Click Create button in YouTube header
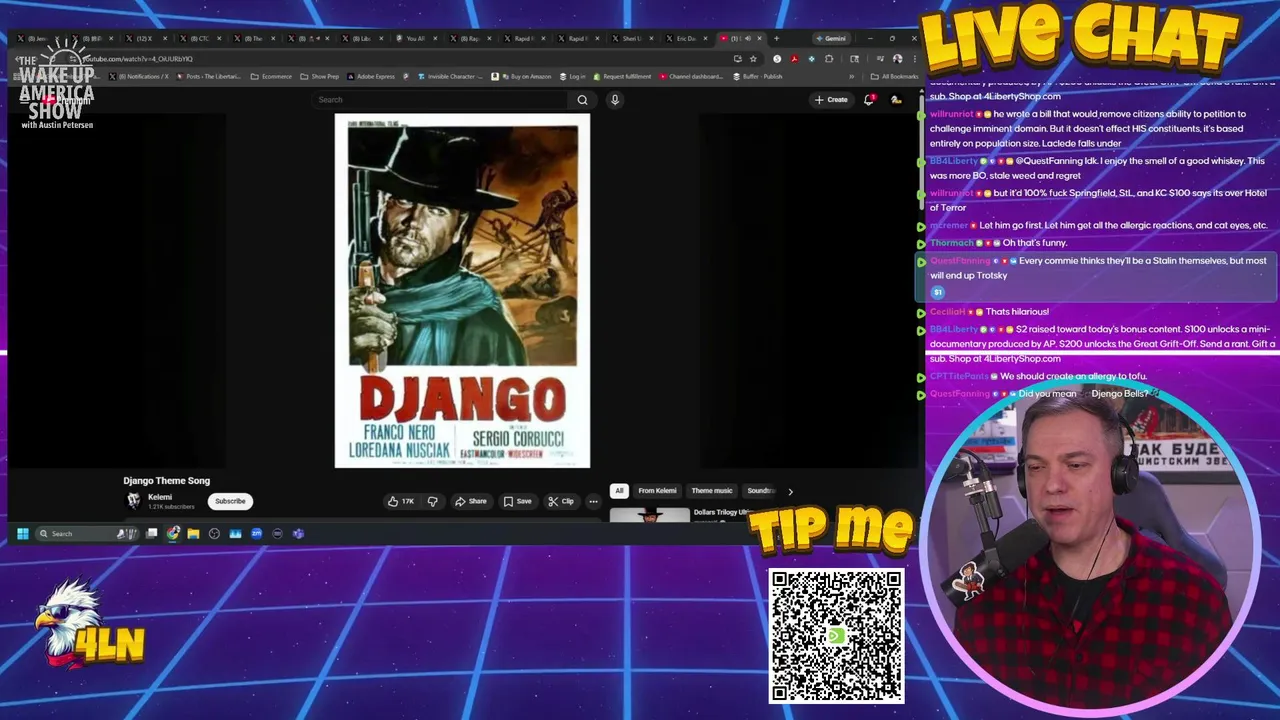Viewport: 1280px width, 720px height. point(831,100)
